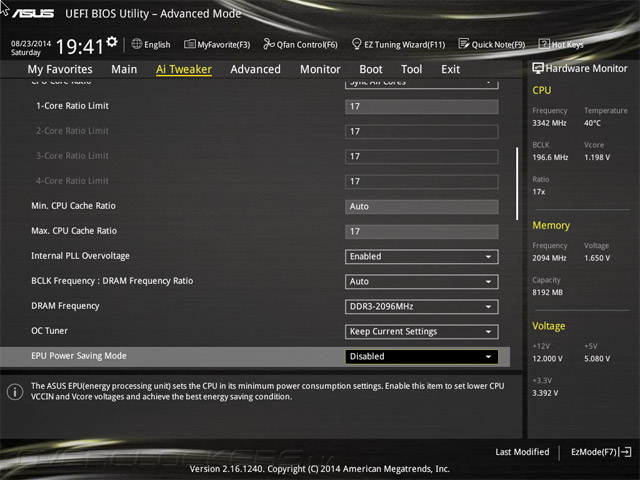Click the 19:41 clock display

coord(80,47)
